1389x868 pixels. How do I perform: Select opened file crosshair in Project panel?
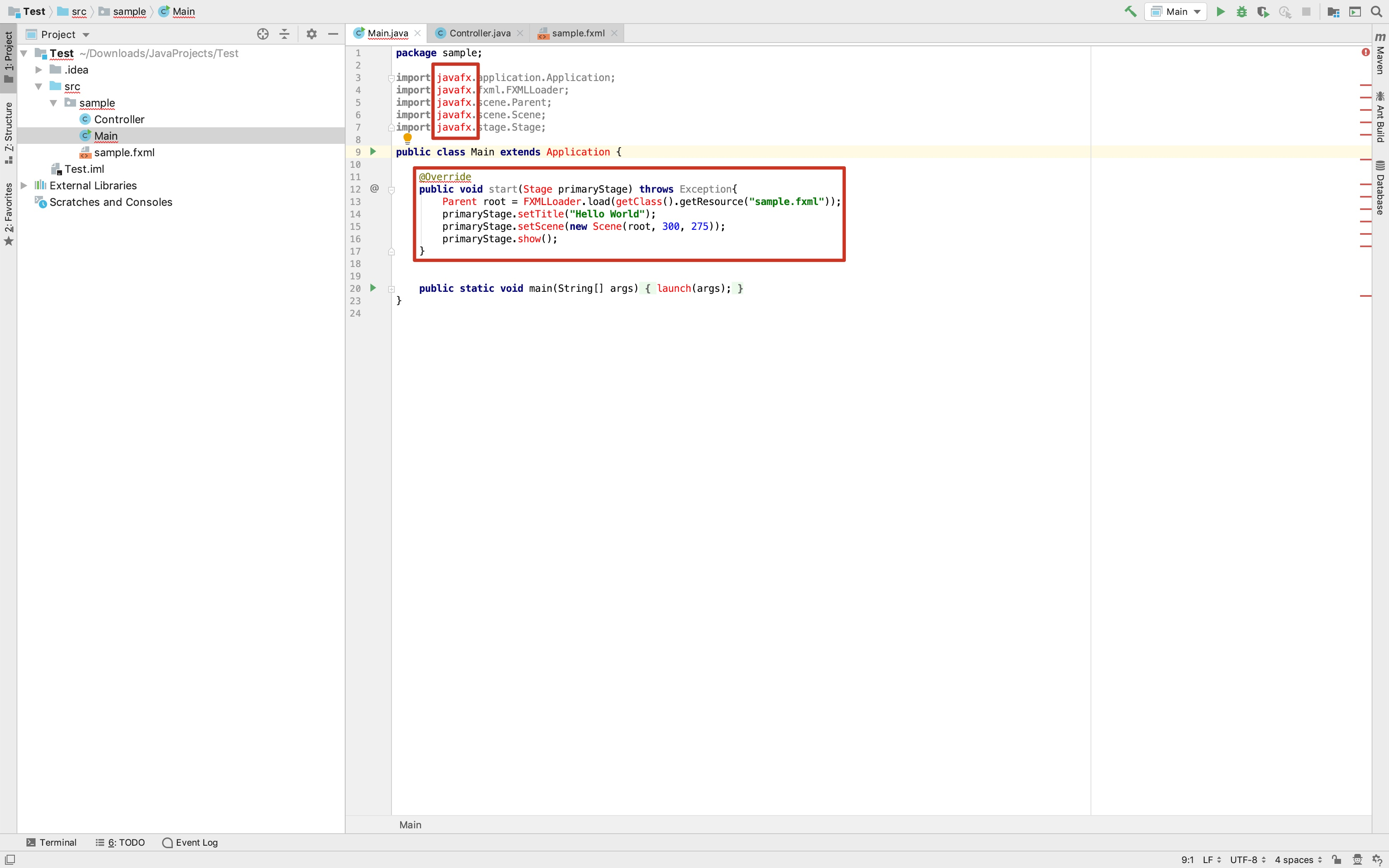(x=263, y=34)
